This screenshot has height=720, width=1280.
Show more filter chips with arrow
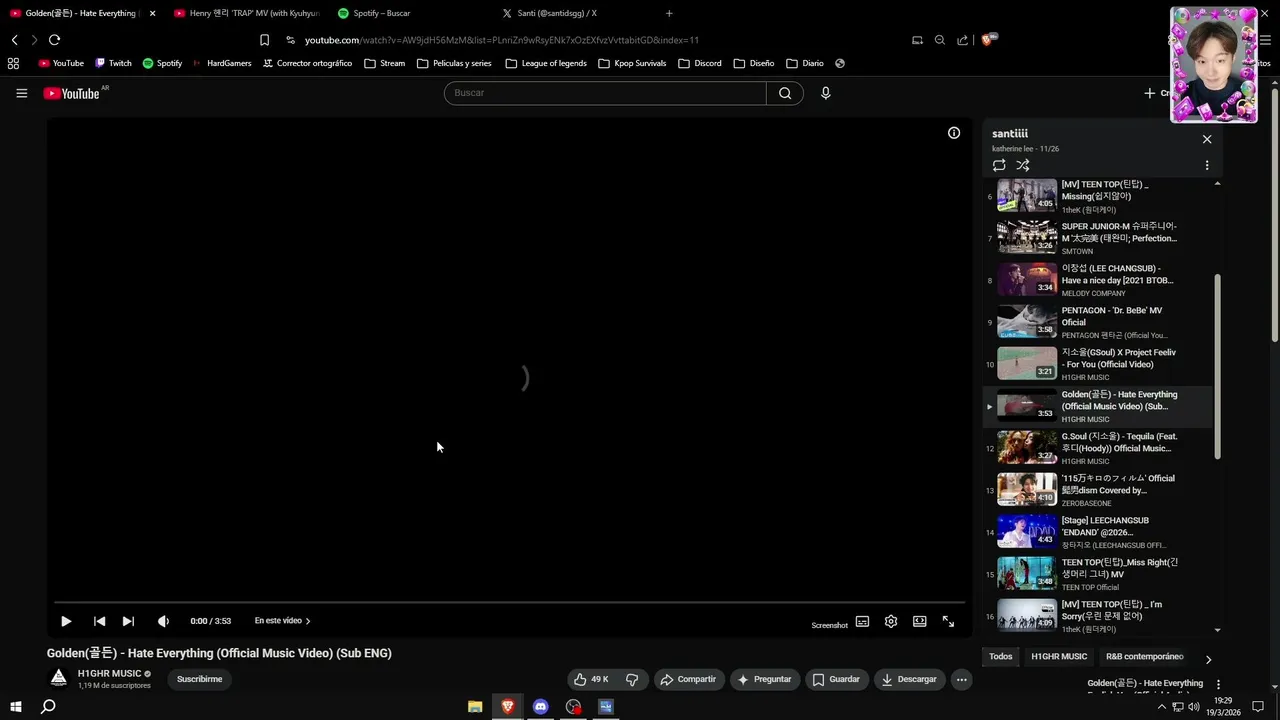(x=1208, y=659)
